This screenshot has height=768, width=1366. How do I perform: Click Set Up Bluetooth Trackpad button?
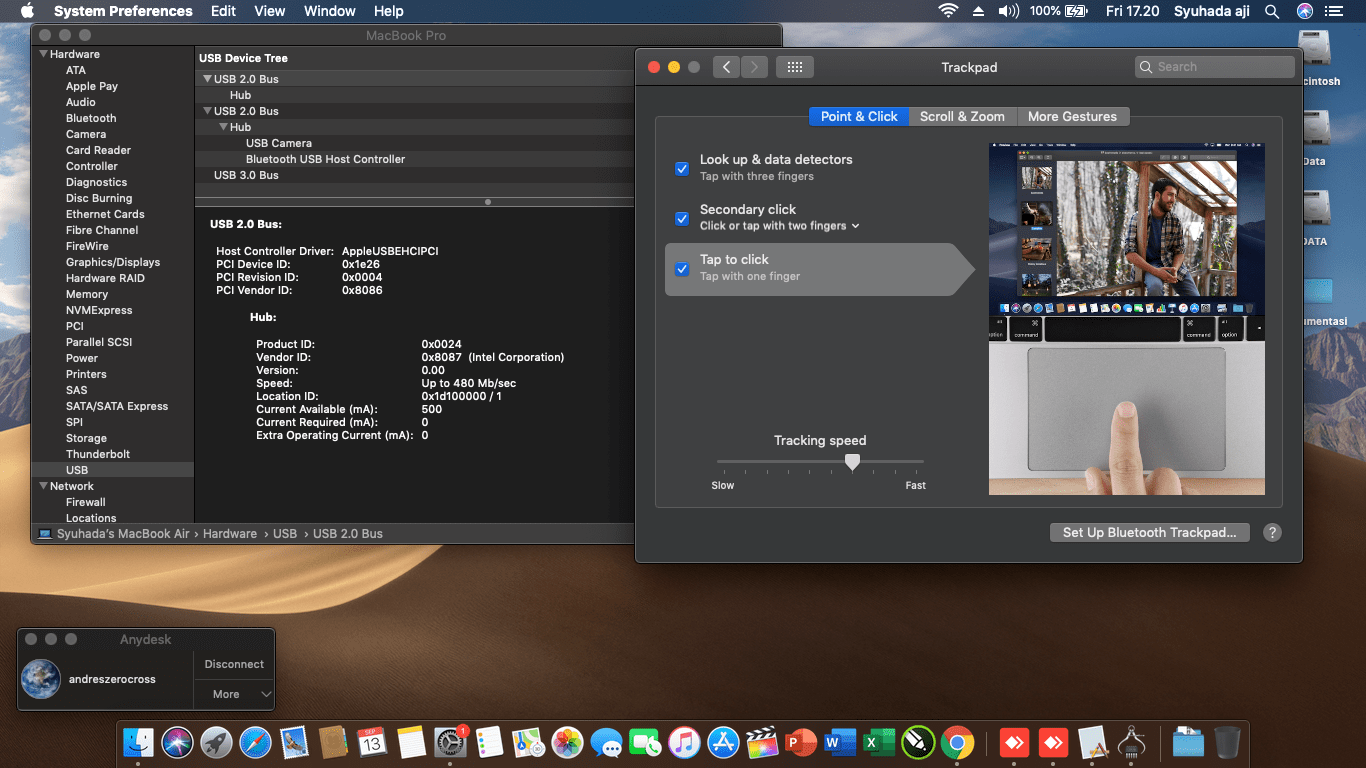(1149, 533)
